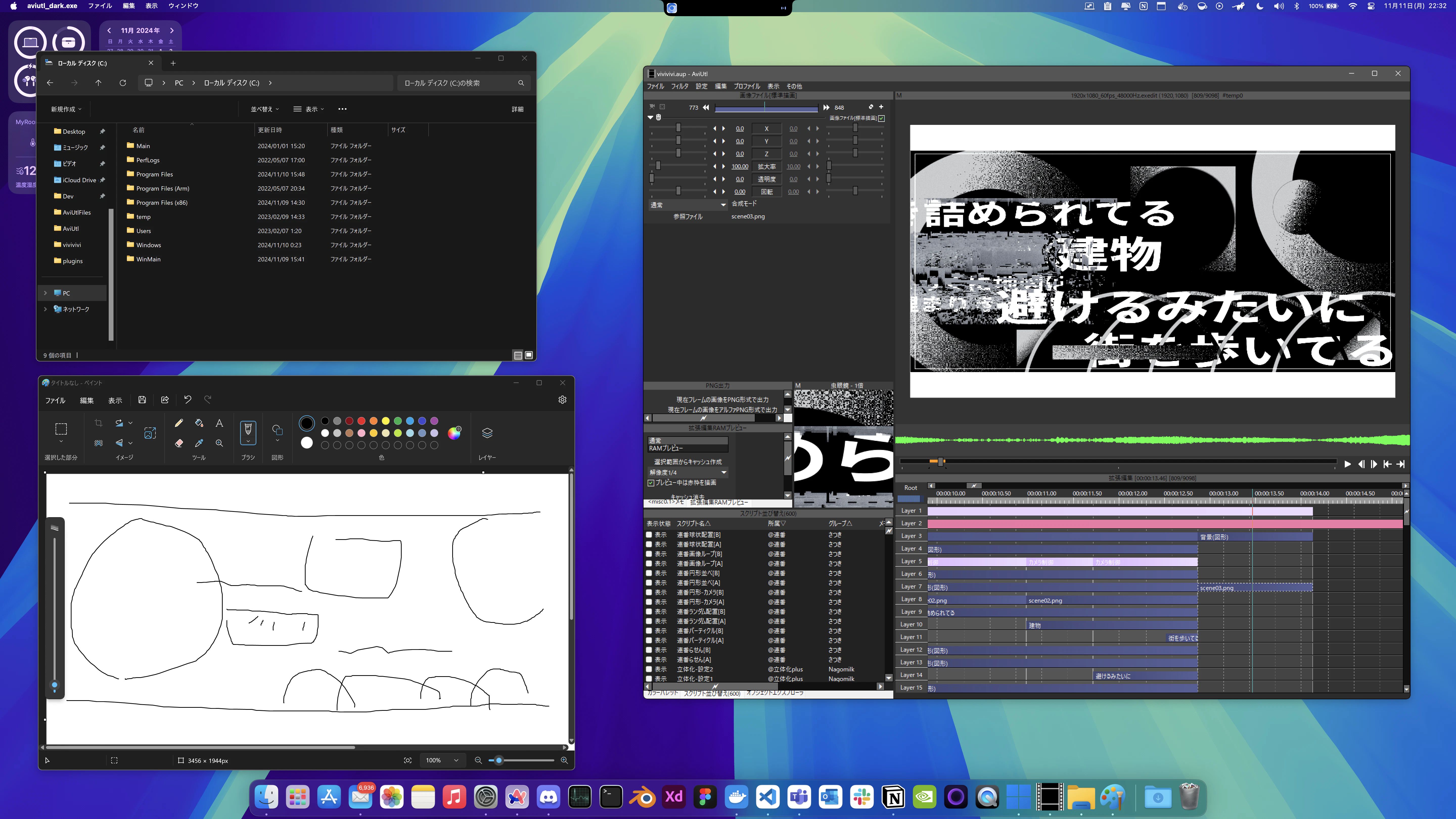This screenshot has height=819, width=1456.
Task: Open the Layers panel in Paint
Action: pyautogui.click(x=487, y=433)
